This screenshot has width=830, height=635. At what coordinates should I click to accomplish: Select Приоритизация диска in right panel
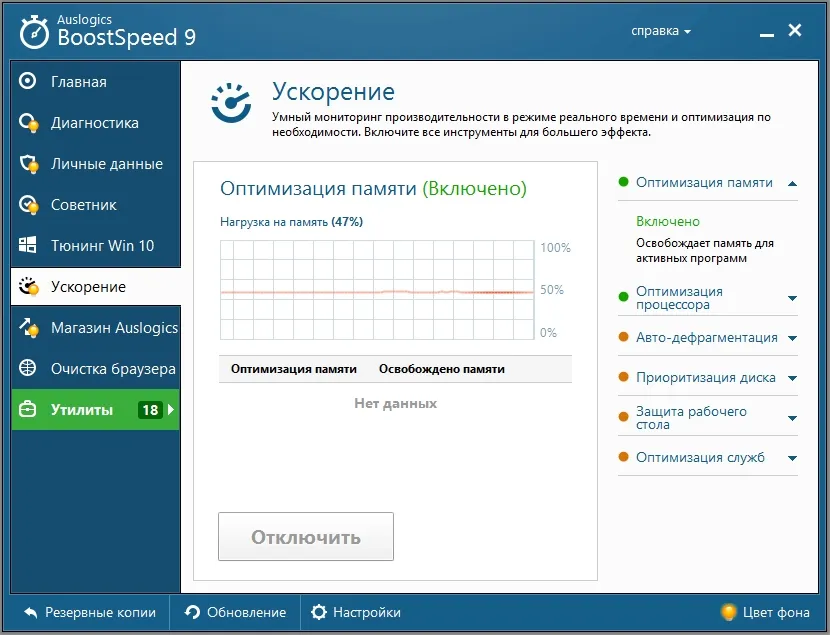[x=706, y=377]
